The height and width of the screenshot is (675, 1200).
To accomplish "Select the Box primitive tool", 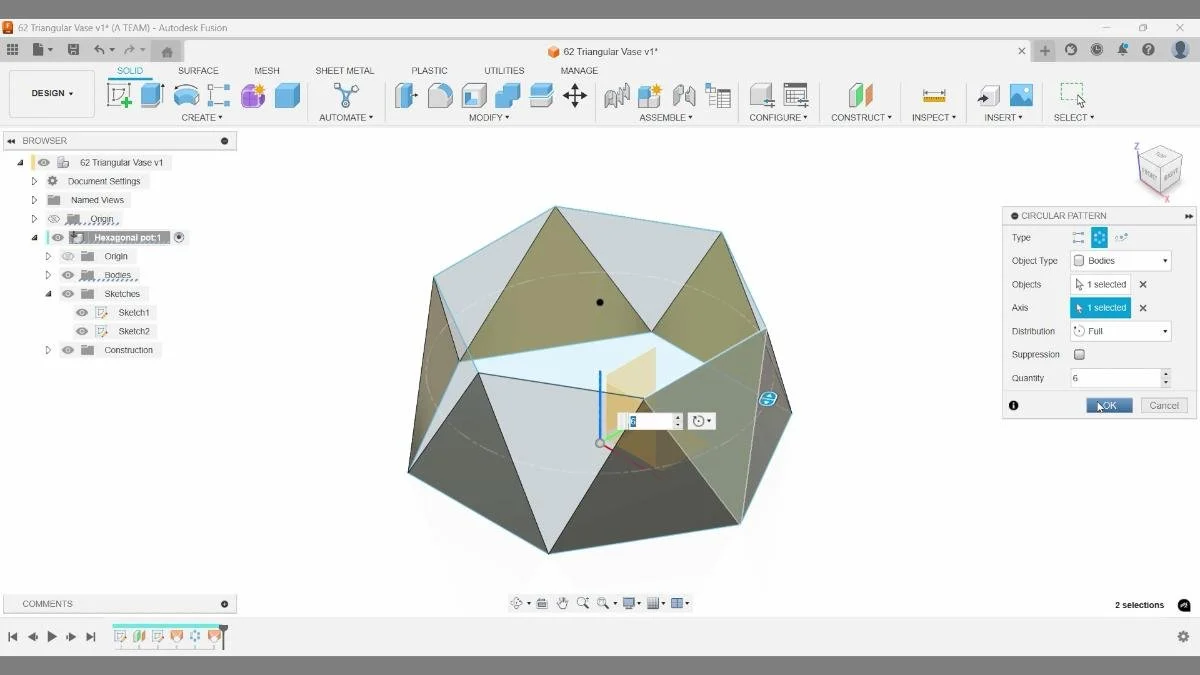I will coord(287,95).
